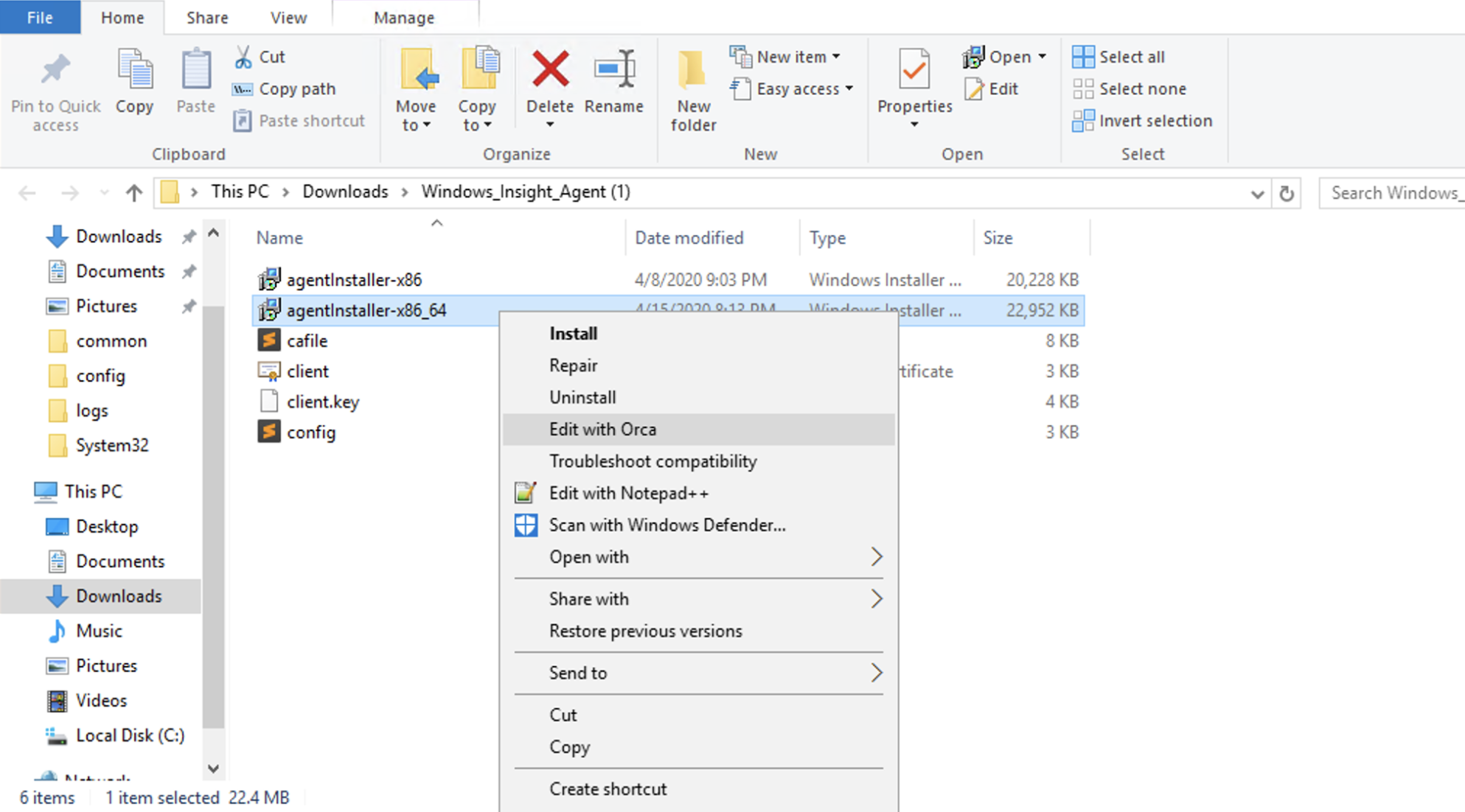Click the refresh button beside address bar
Image resolution: width=1465 pixels, height=812 pixels.
click(1287, 193)
